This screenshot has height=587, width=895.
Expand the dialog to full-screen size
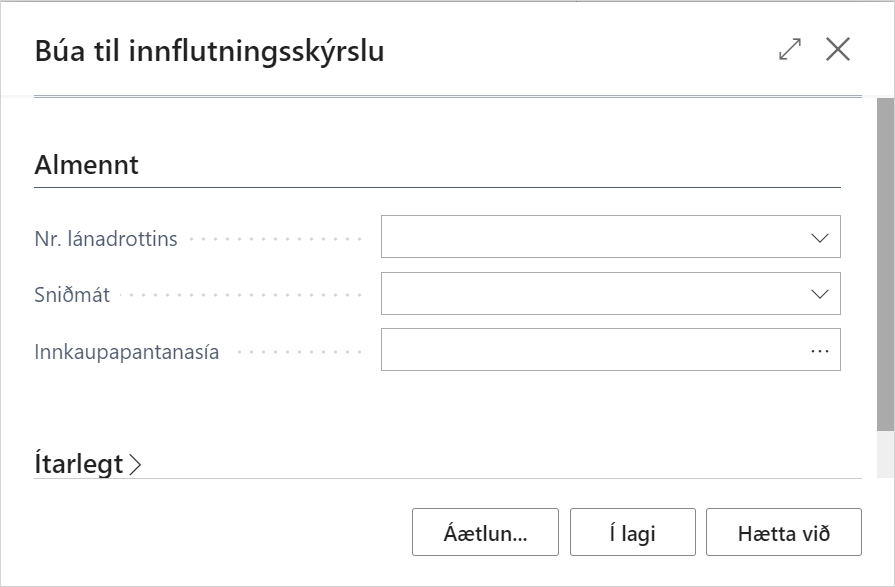790,50
